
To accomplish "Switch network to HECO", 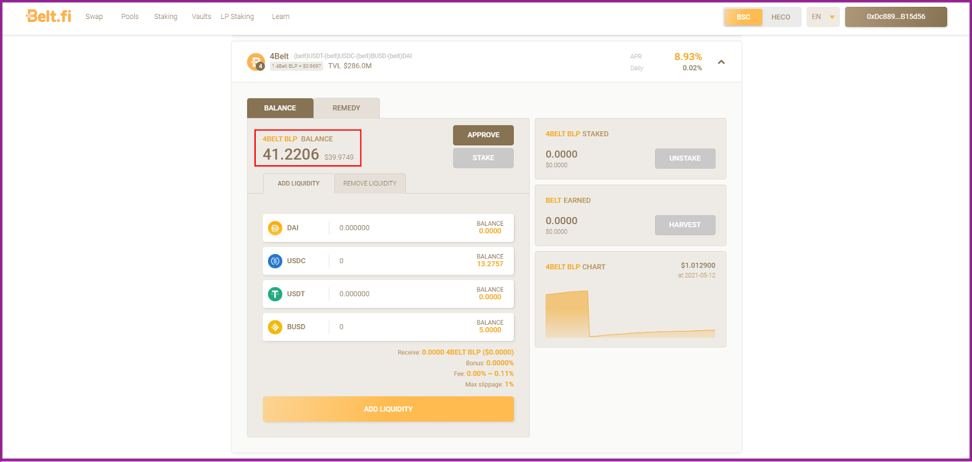I will [x=780, y=17].
